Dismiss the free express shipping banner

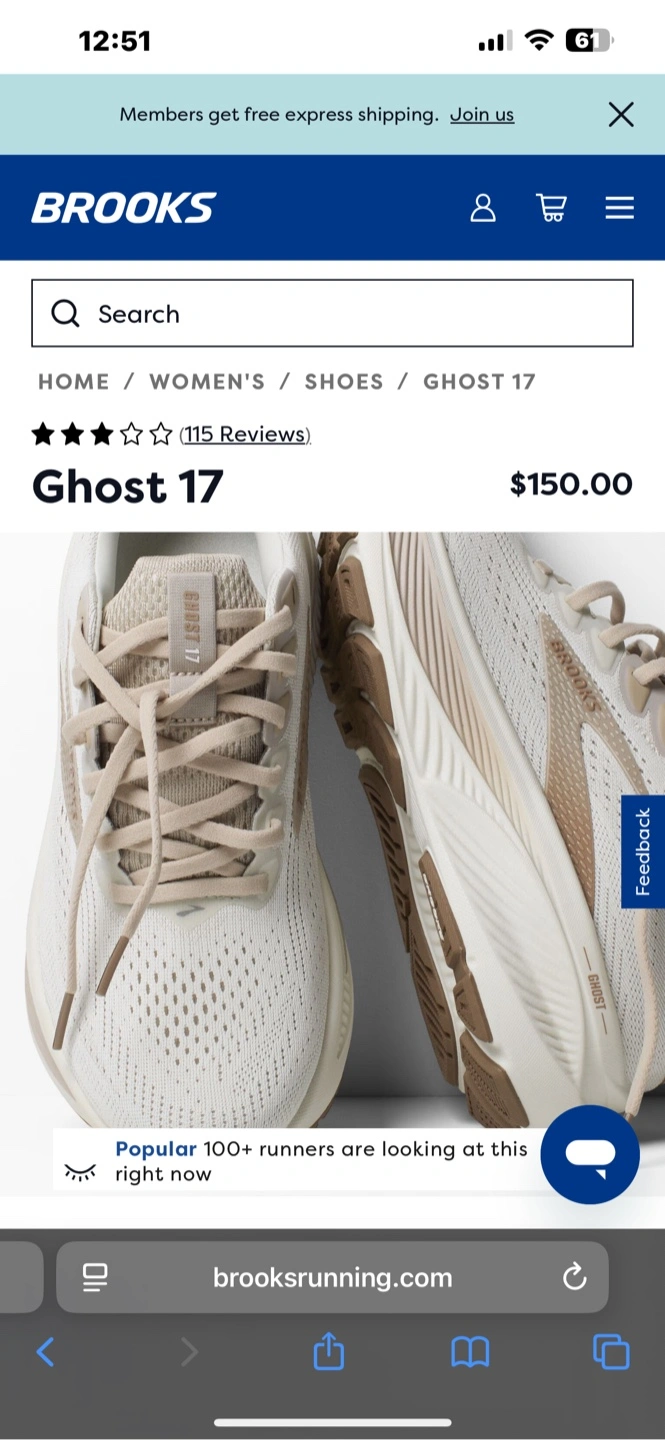click(x=621, y=115)
